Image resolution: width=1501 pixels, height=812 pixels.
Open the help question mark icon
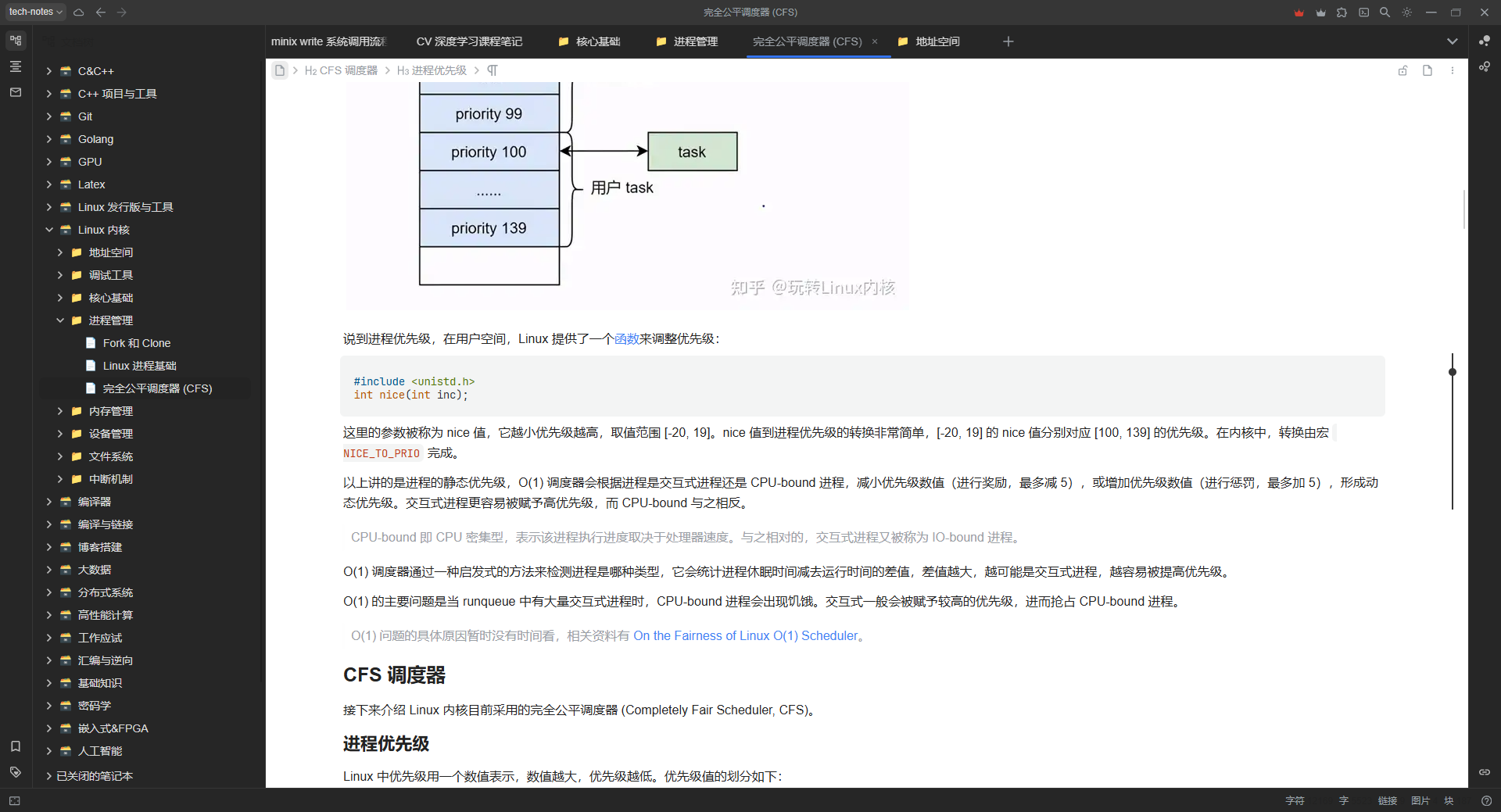(1487, 801)
